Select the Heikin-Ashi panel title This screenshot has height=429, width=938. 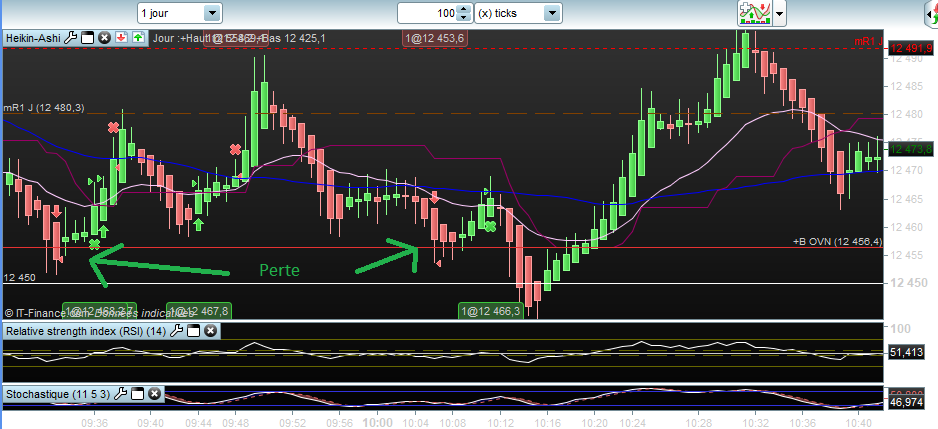[33, 38]
